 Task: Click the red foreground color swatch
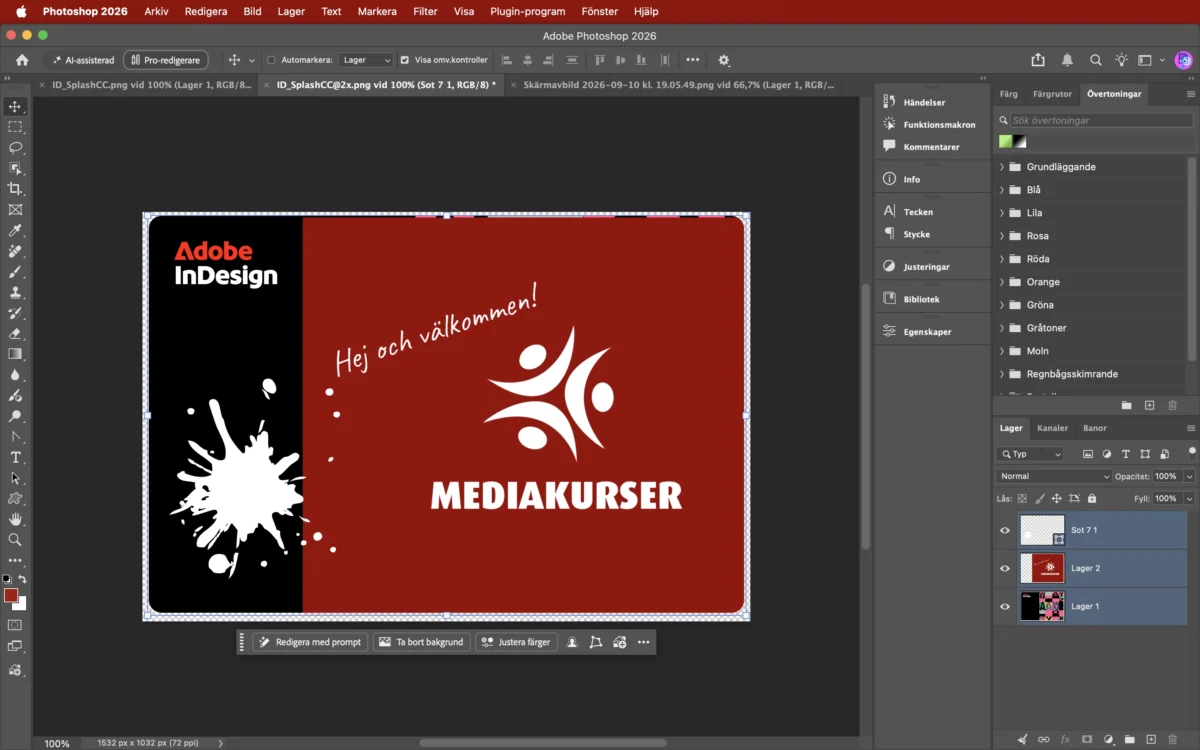pos(11,596)
